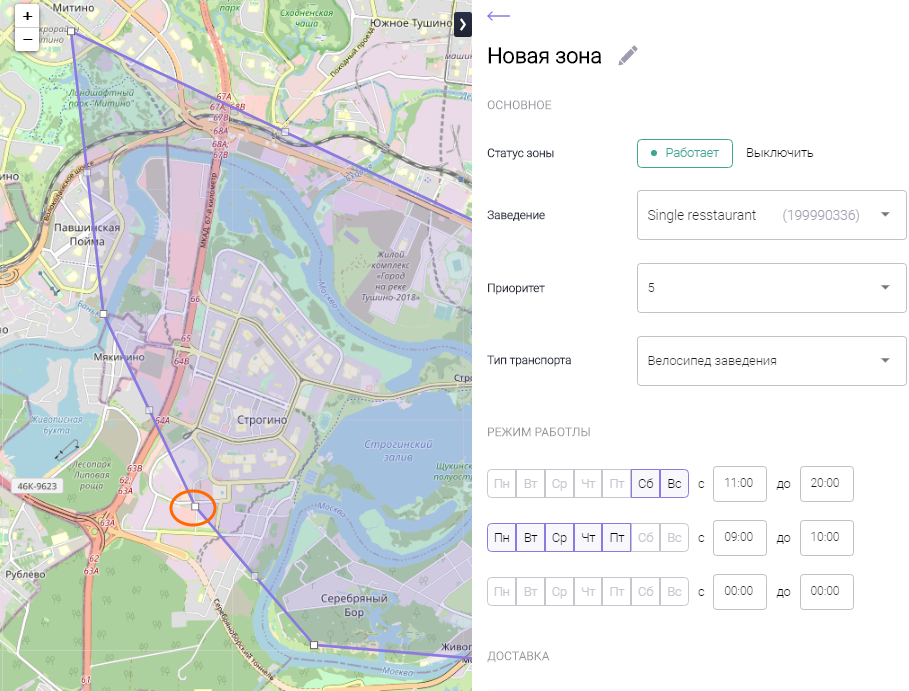Screen dimensions: 909x691
Task: Click the map zoom in plus button
Action: point(27,17)
